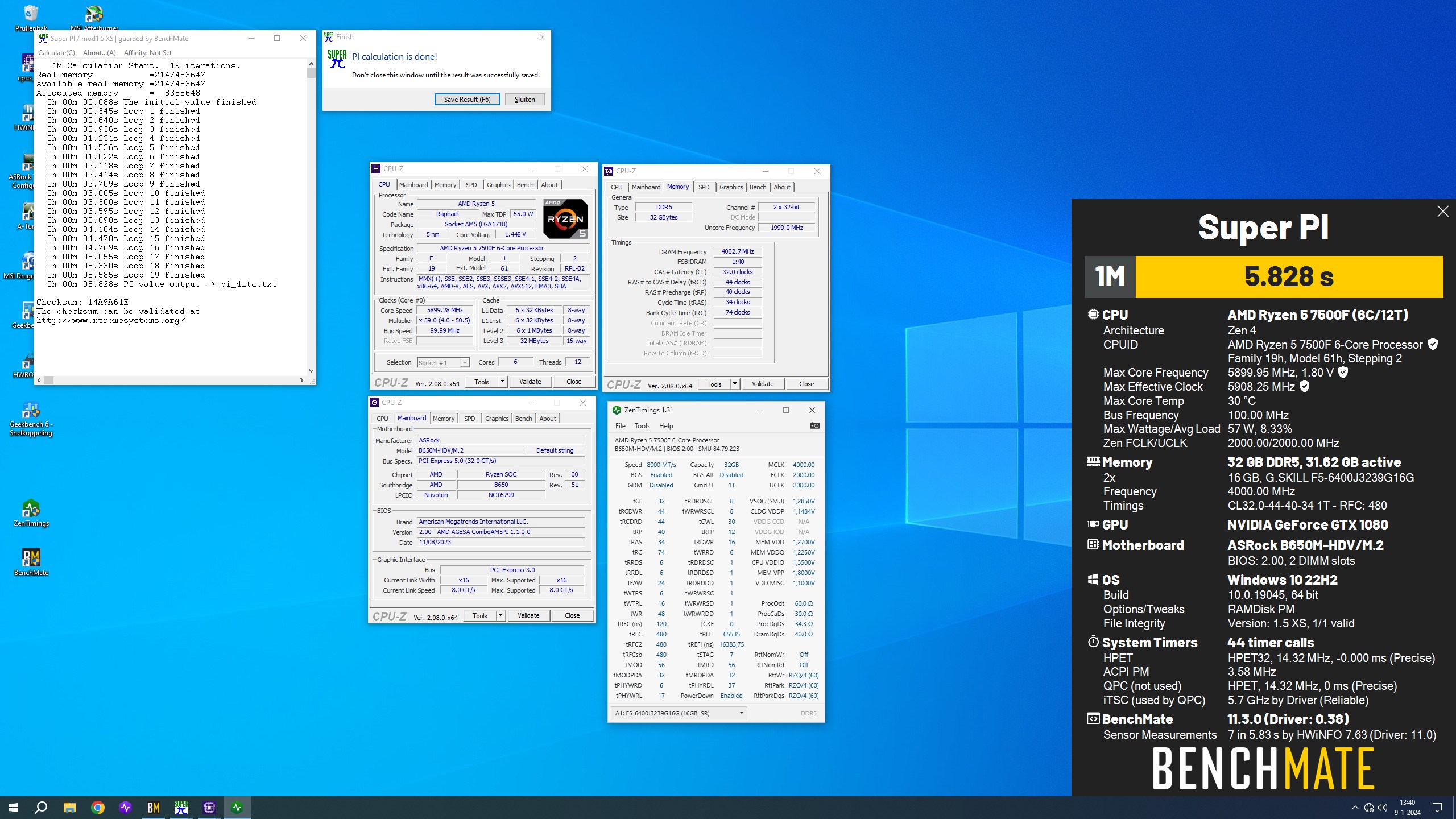Image resolution: width=1456 pixels, height=819 pixels.
Task: Open Calculate(C) menu in Super PI
Action: [57, 53]
